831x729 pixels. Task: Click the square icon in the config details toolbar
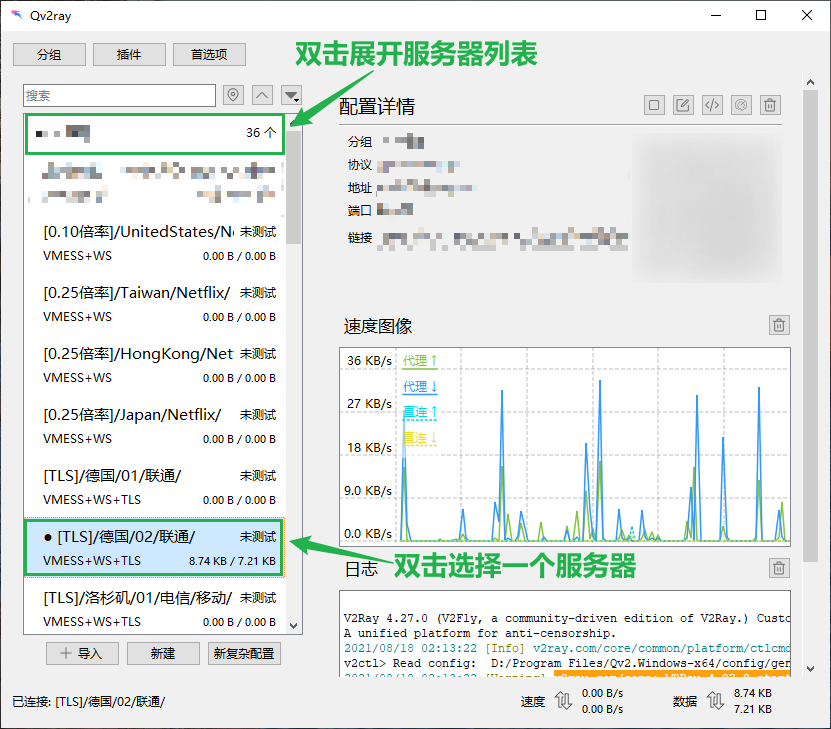[x=654, y=105]
